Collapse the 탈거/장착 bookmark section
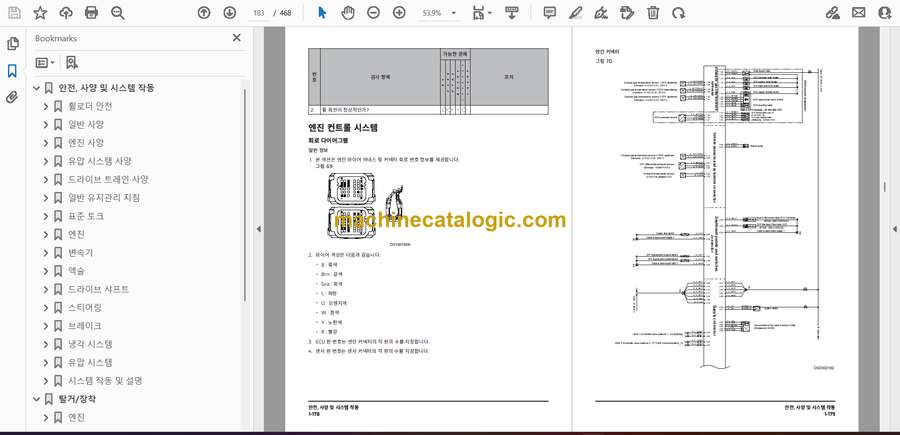 click(37, 399)
